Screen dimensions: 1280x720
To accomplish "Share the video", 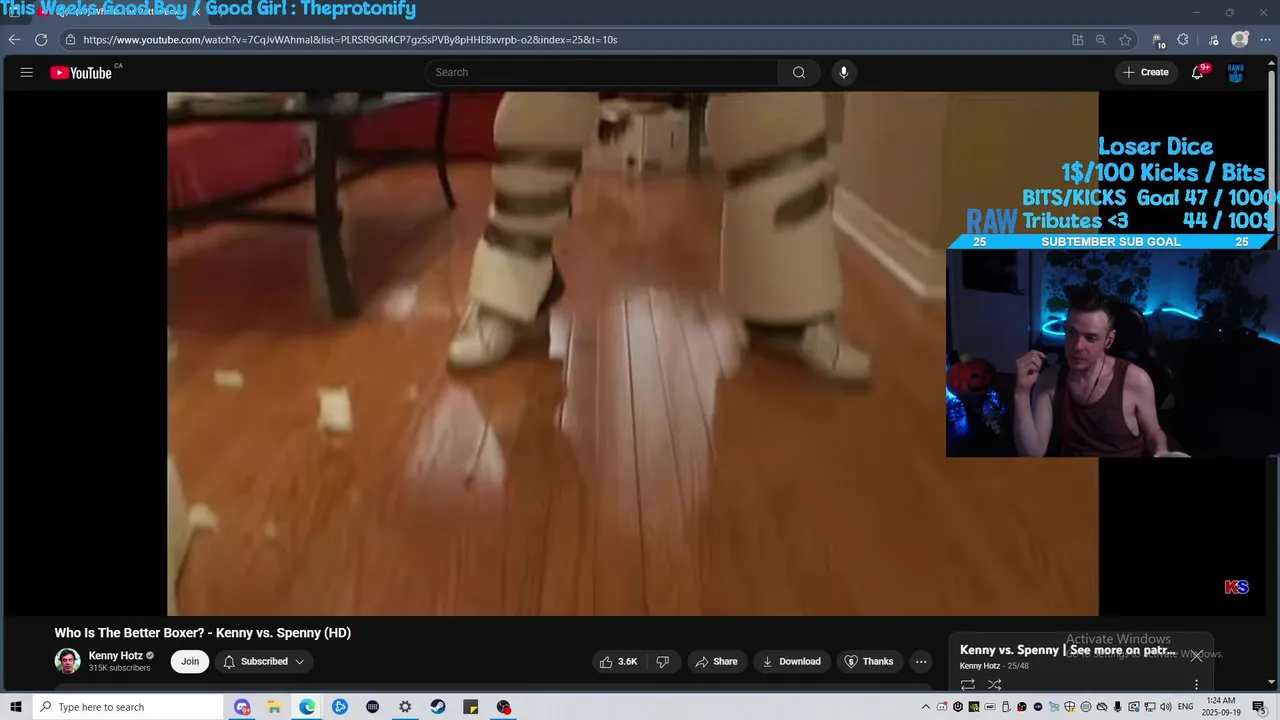I will 716,661.
